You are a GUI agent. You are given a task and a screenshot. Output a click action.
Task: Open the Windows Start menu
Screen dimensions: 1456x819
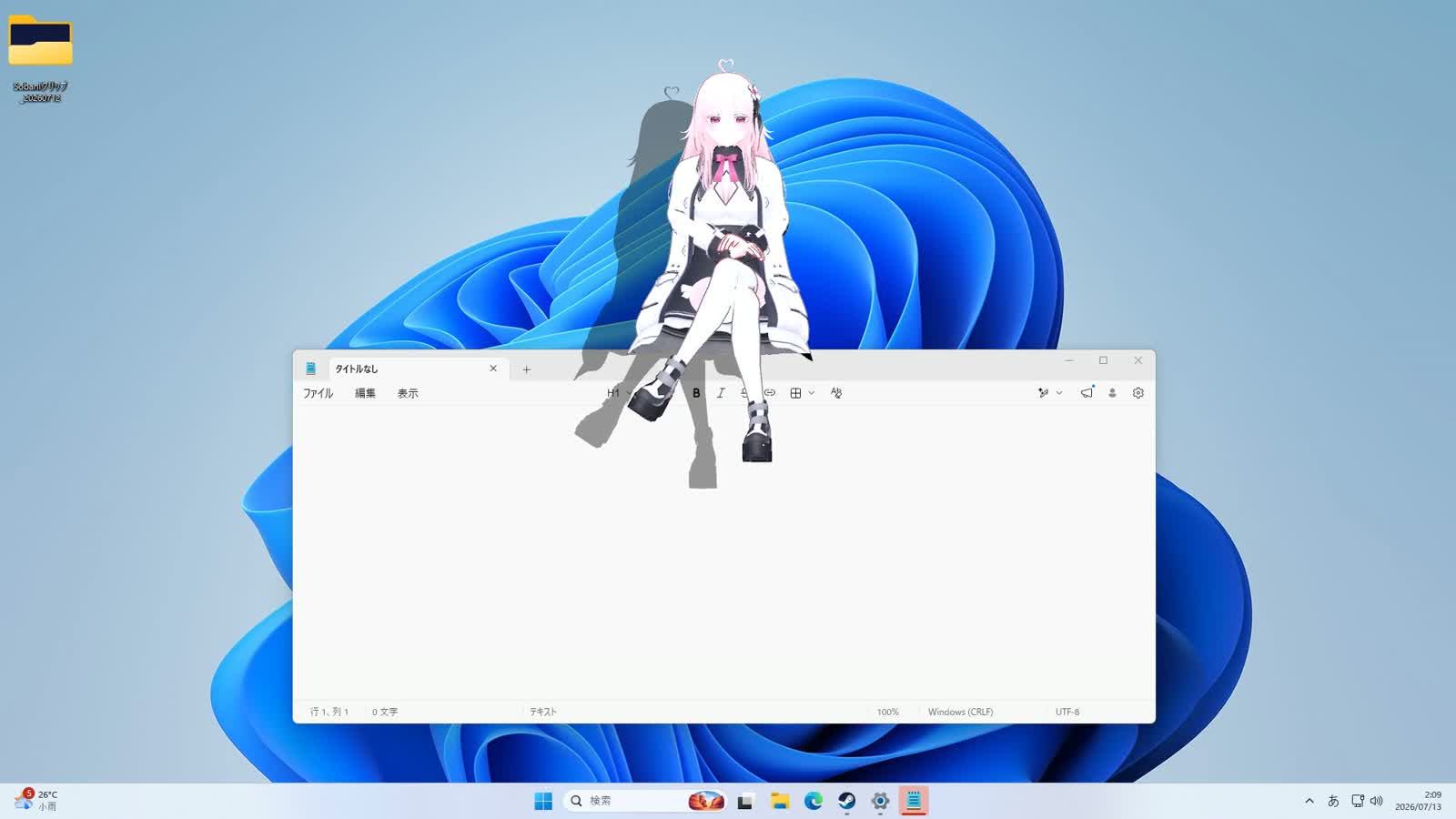pos(543,801)
